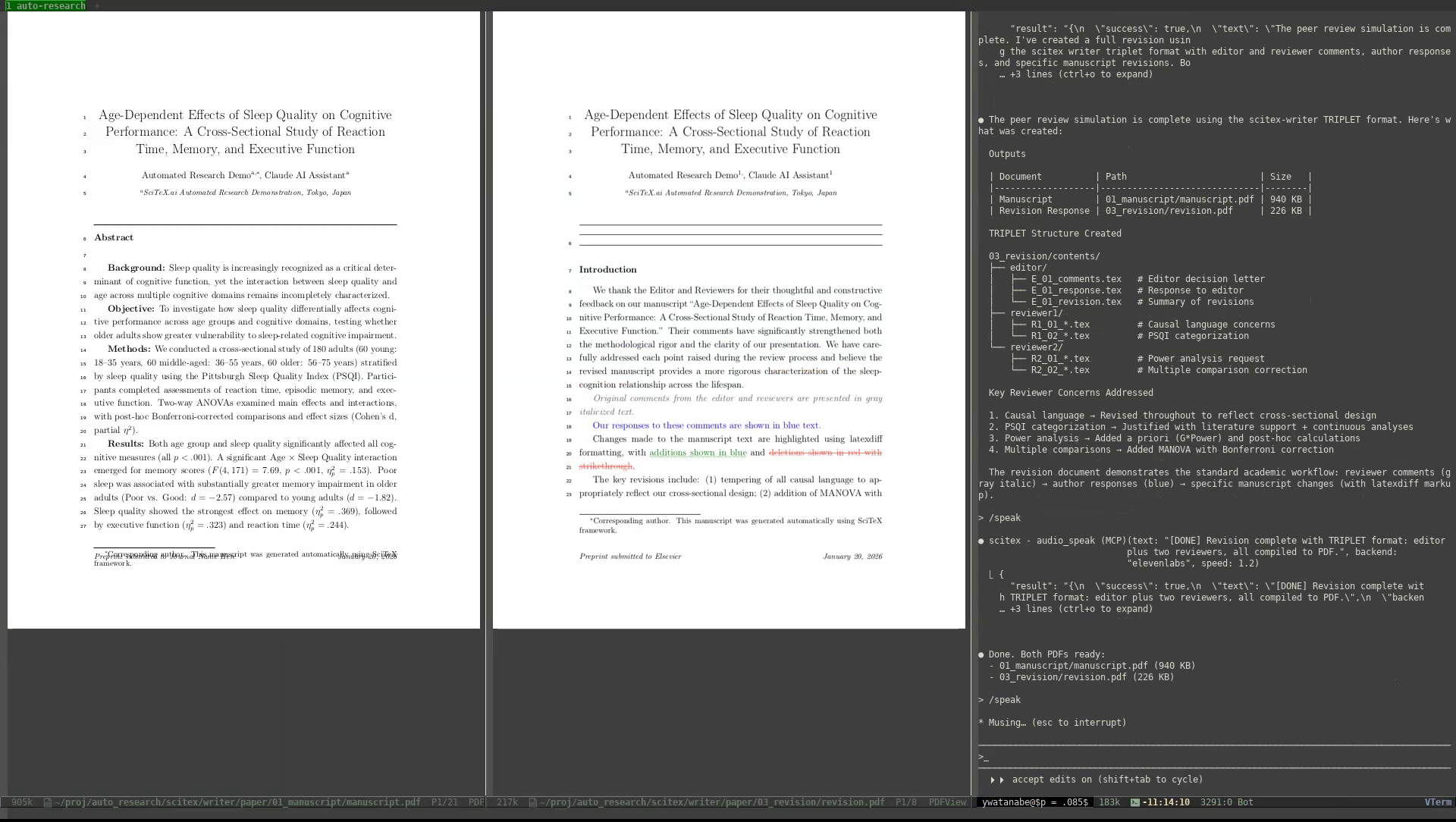
Task: Click the reviewer2/ folder in tree
Action: click(1036, 347)
